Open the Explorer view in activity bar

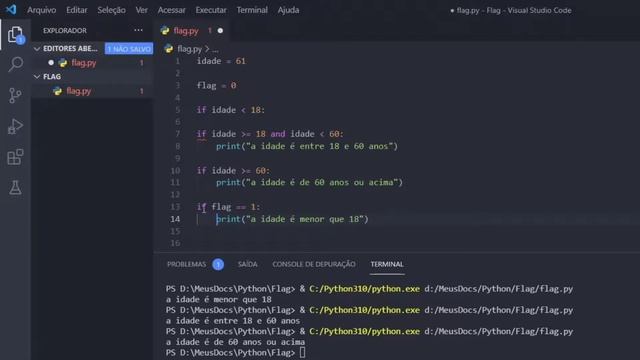(15, 35)
